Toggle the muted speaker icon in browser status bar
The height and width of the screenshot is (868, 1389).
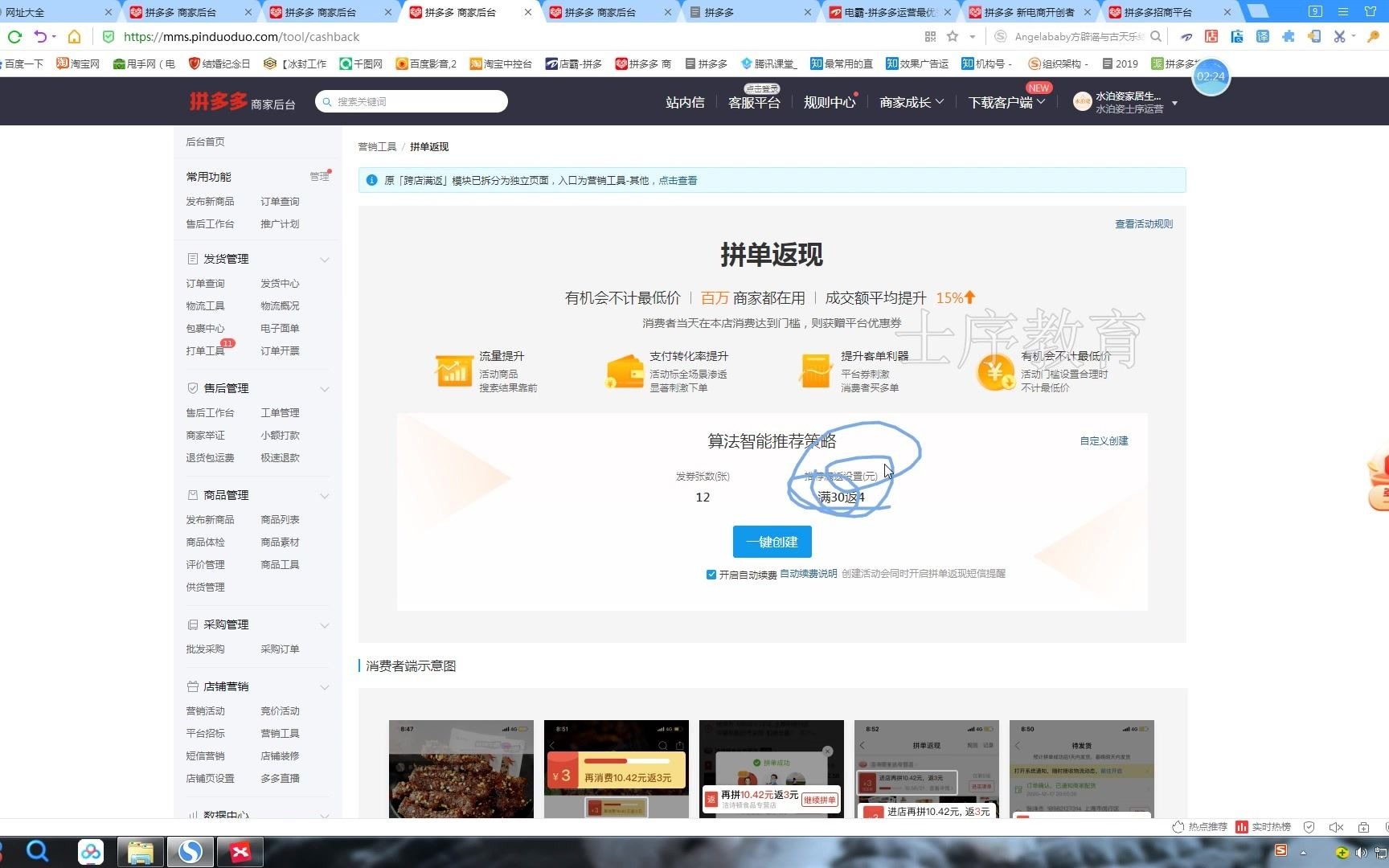tap(1336, 827)
